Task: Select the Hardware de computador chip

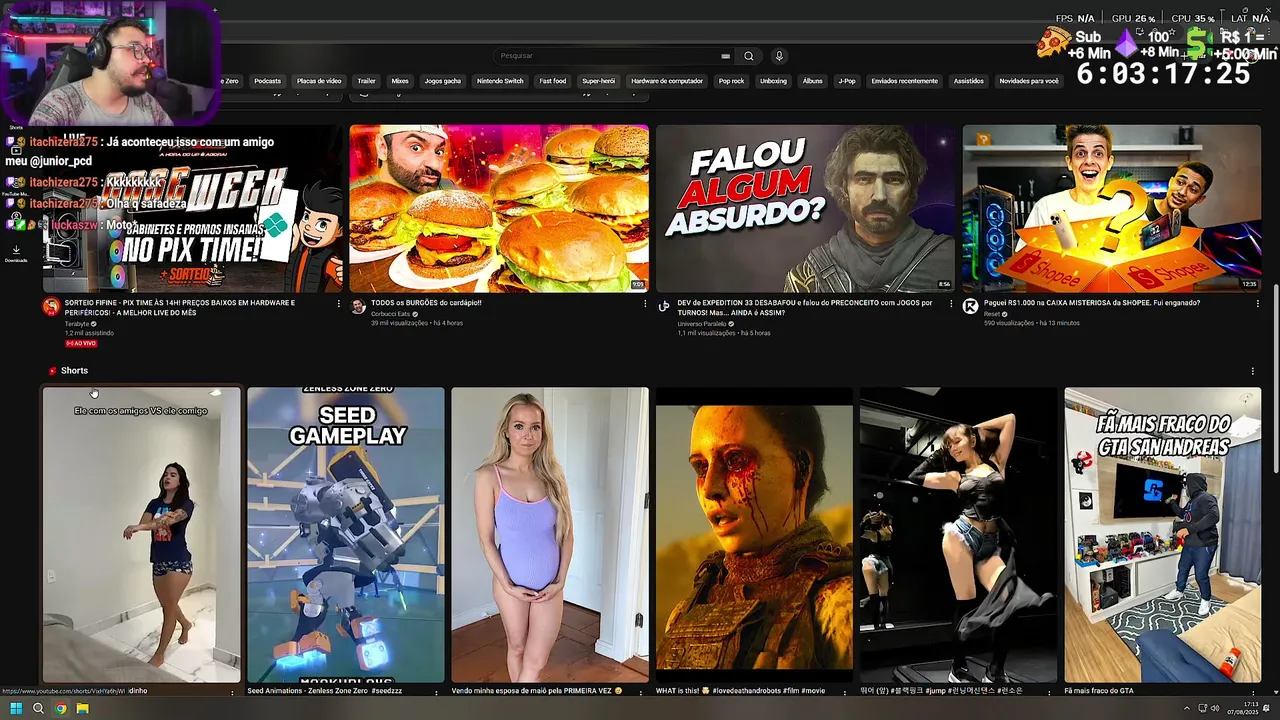Action: click(x=667, y=81)
